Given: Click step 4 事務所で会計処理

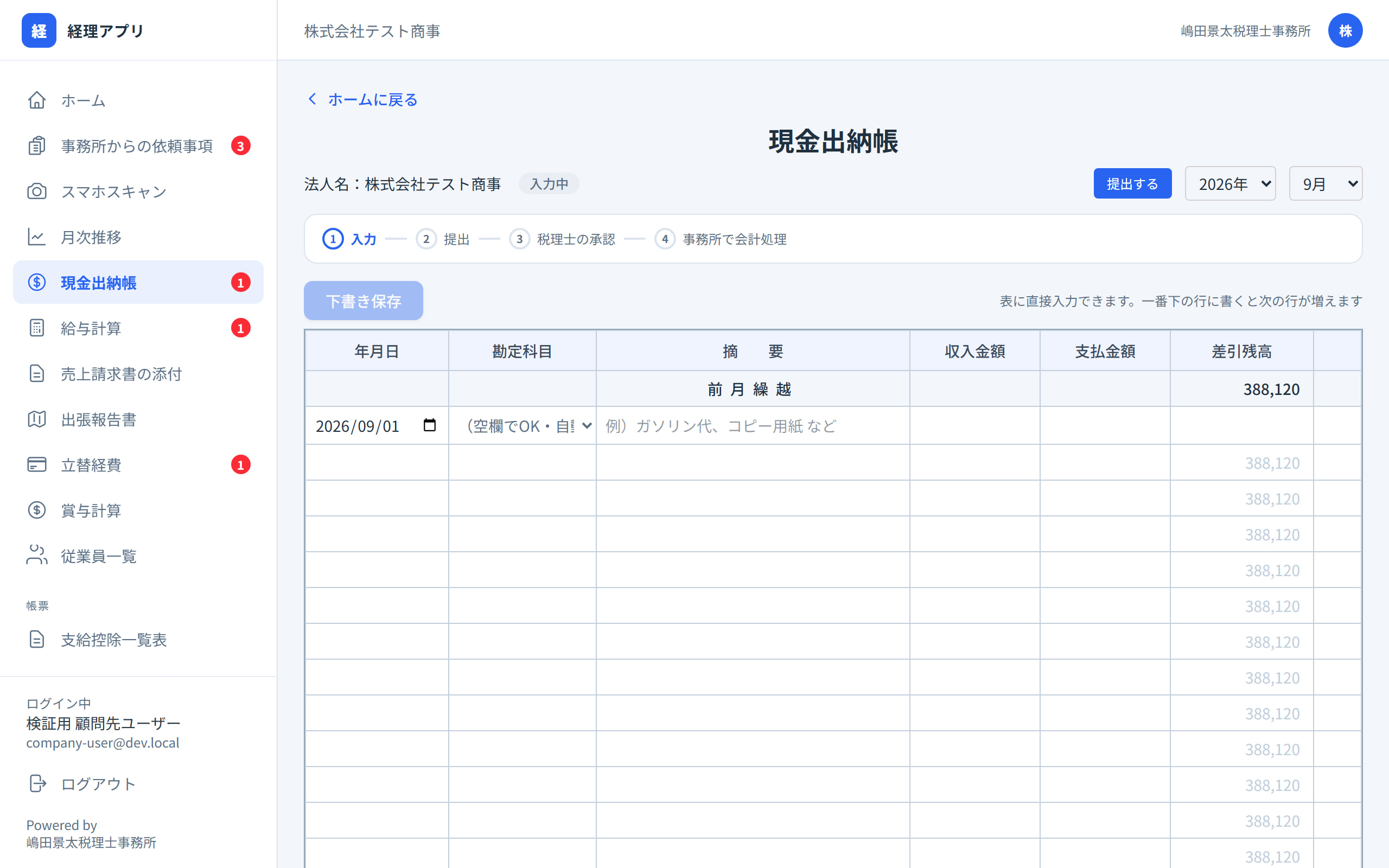Looking at the screenshot, I should point(721,239).
